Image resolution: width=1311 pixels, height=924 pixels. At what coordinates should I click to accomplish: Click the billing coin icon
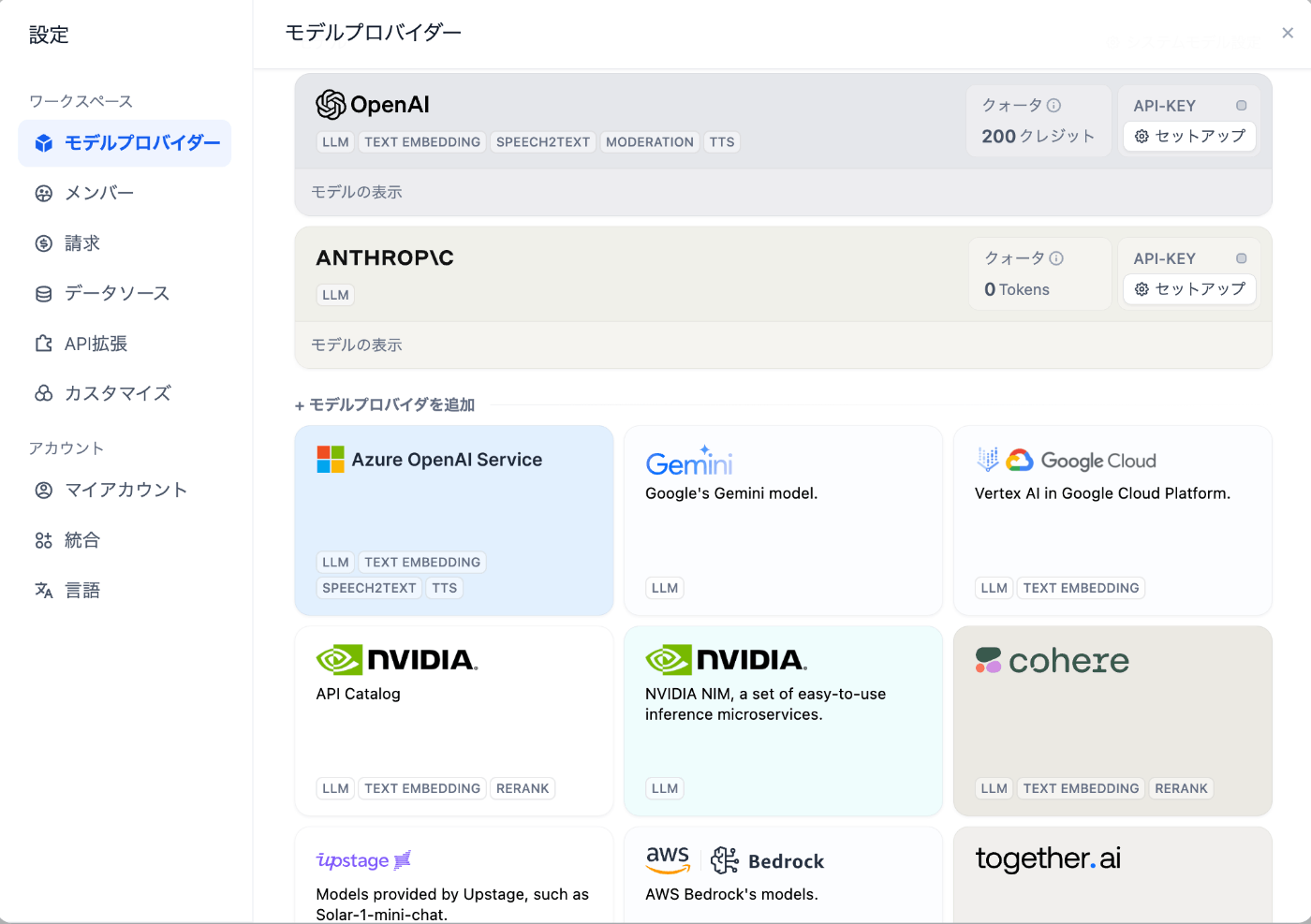click(x=44, y=243)
